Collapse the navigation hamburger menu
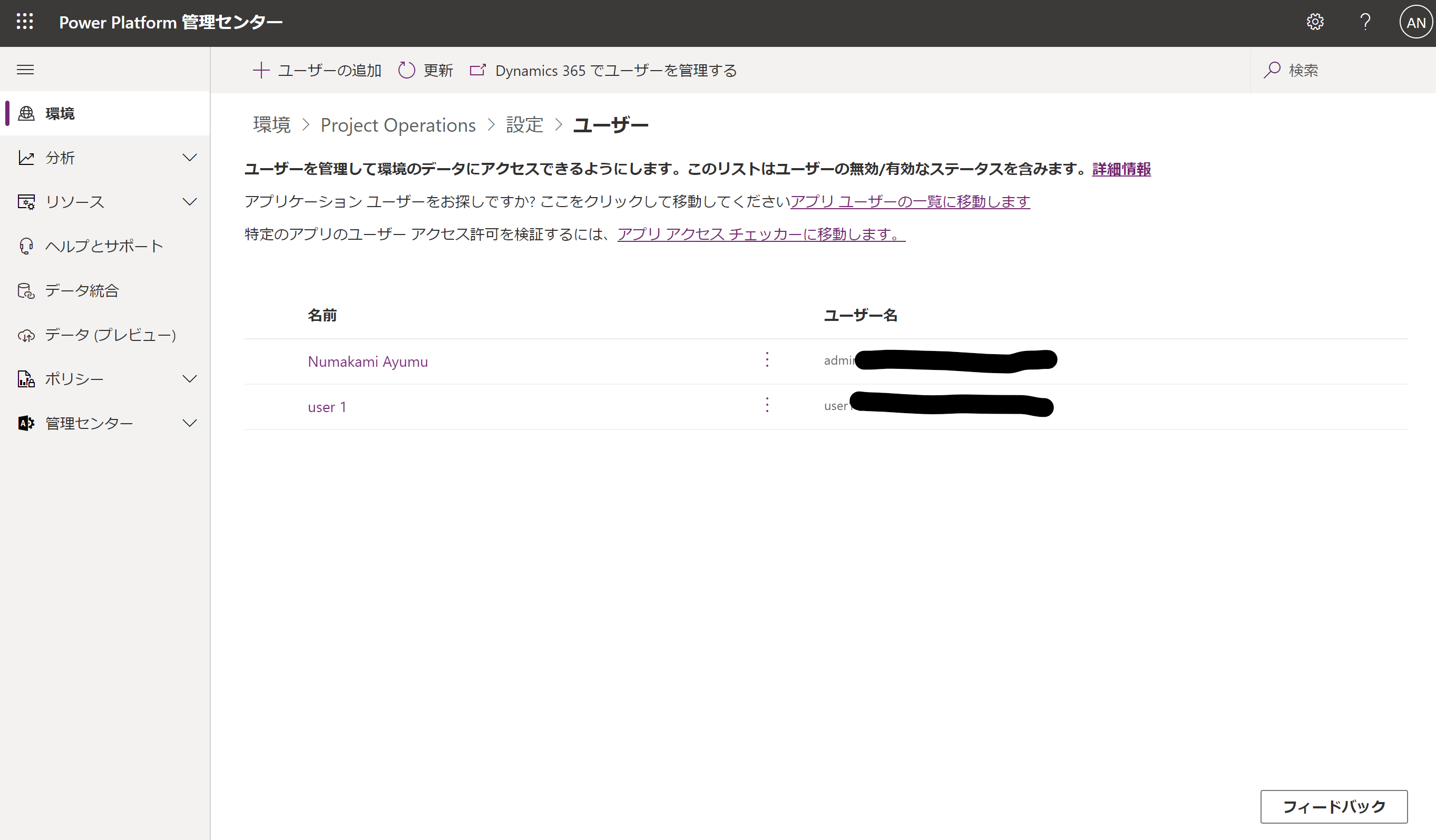The height and width of the screenshot is (840, 1436). point(25,70)
